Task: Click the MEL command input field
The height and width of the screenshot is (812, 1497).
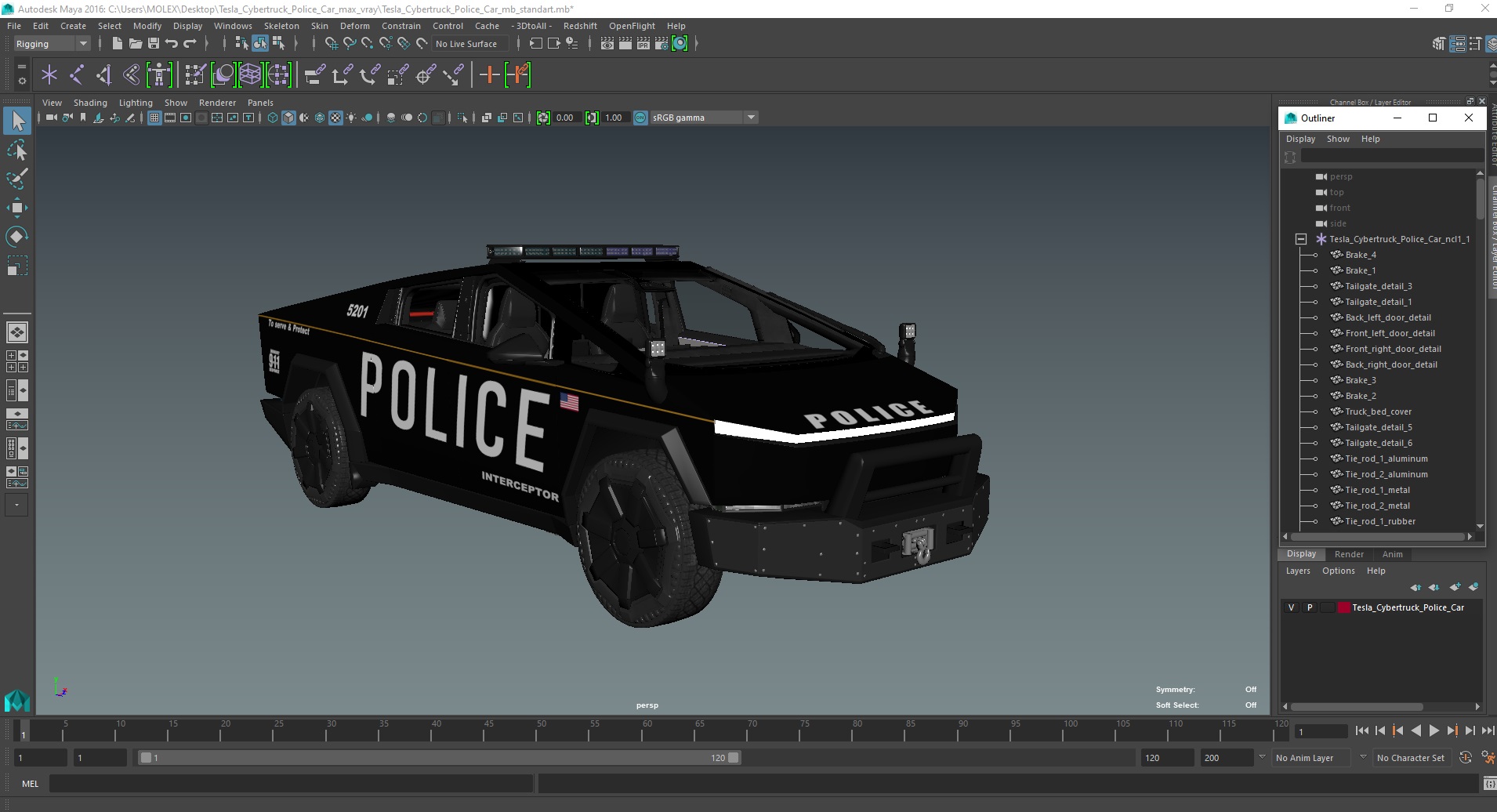Action: click(x=291, y=784)
